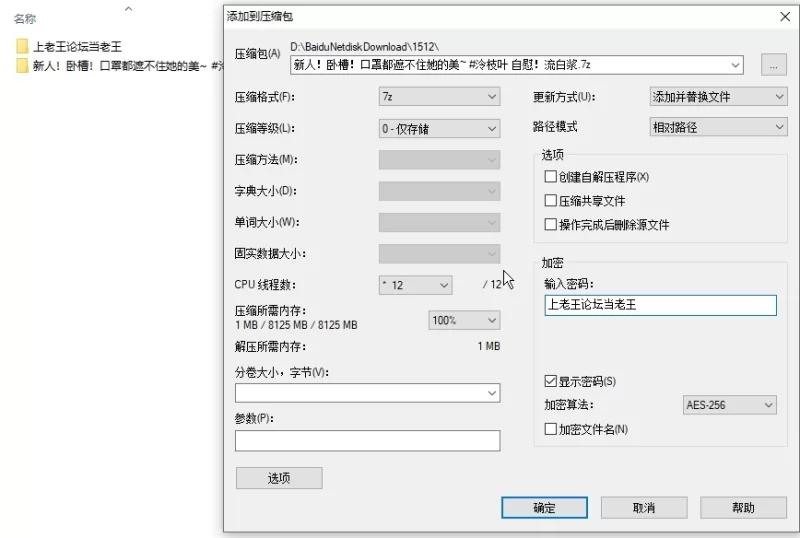Screen dimensions: 800x538
Task: Open the 更新方式 dropdown
Action: click(718, 96)
